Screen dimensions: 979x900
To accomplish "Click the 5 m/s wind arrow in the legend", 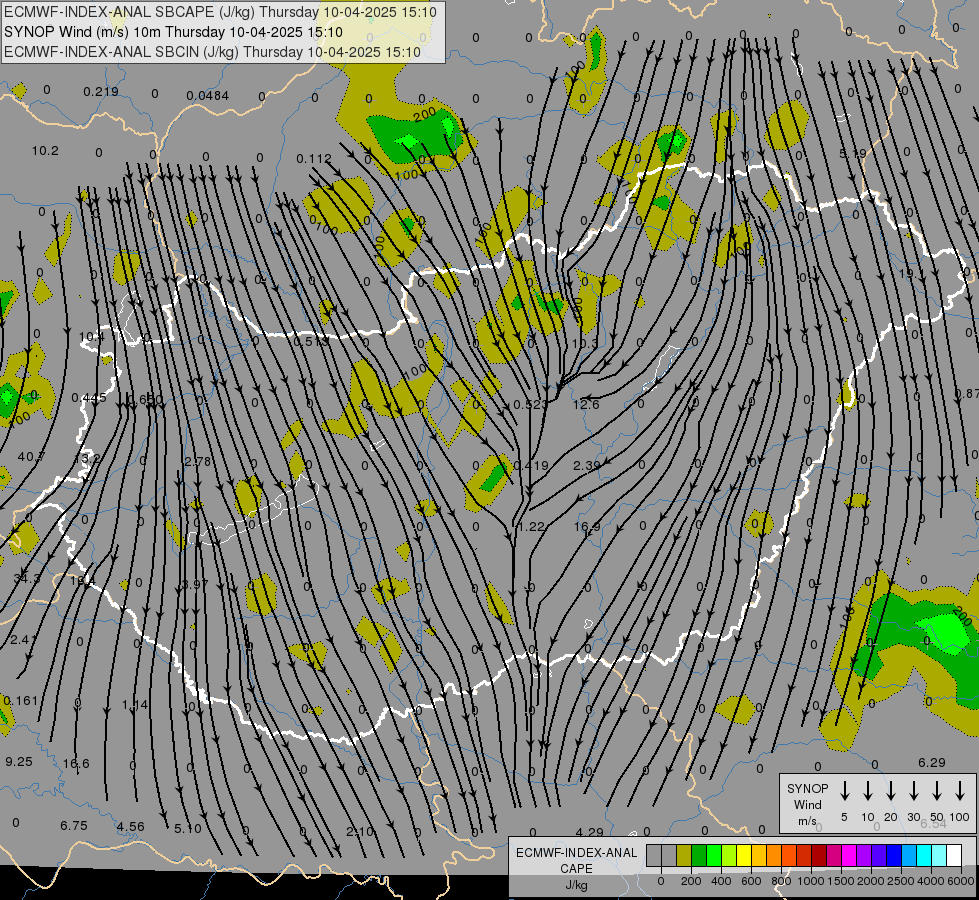I will [x=844, y=791].
